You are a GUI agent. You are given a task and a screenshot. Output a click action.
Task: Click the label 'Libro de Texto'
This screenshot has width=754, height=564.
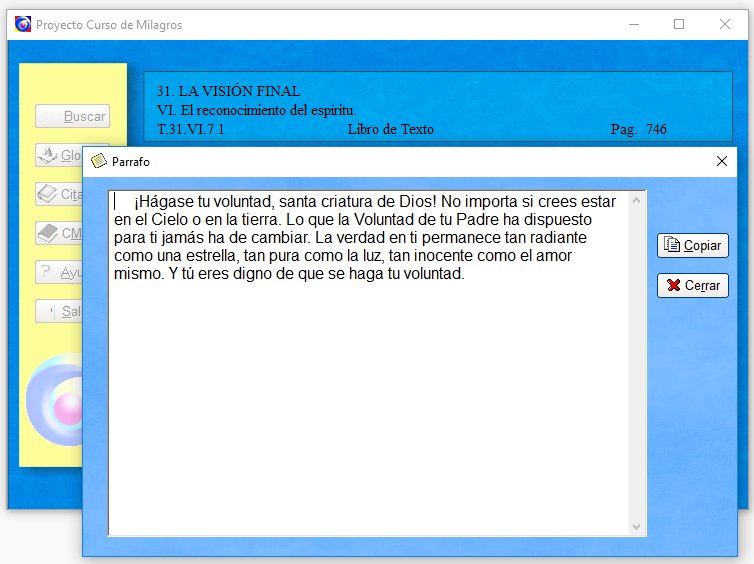coord(390,129)
